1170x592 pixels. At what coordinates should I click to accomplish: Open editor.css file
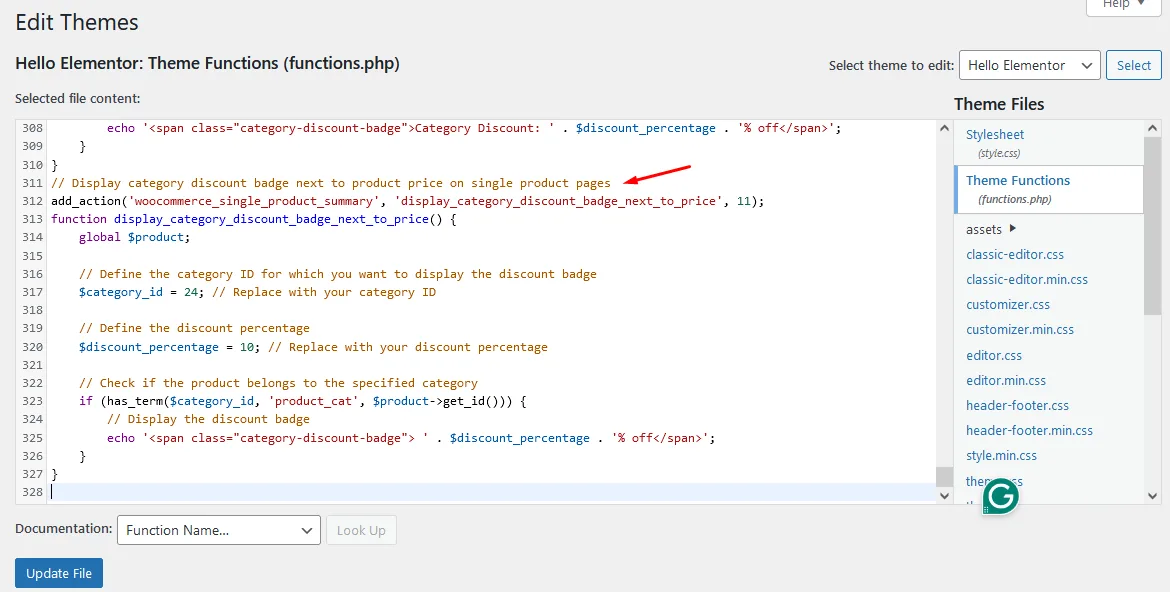click(994, 355)
